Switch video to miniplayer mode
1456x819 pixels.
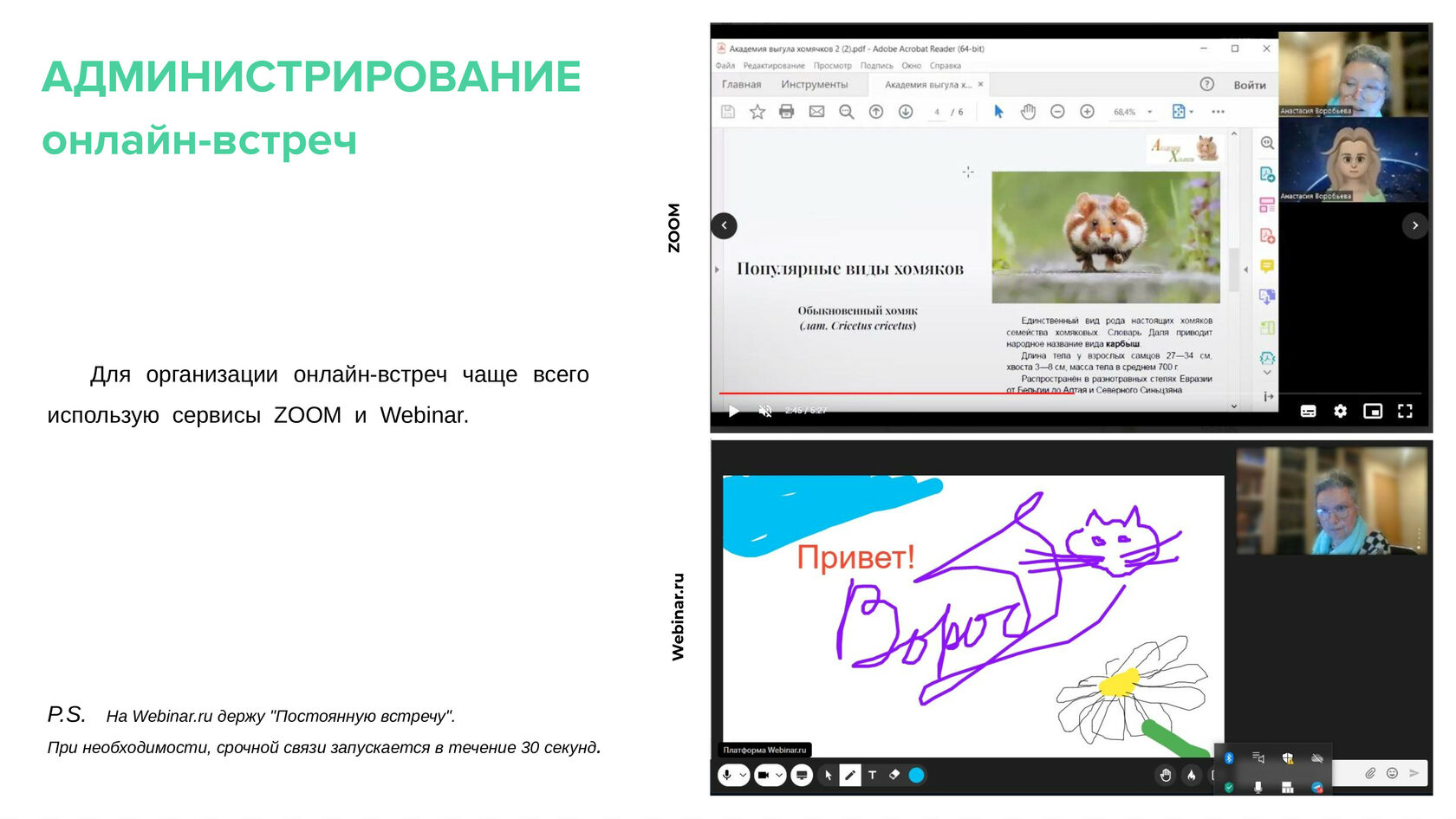pos(1373,411)
